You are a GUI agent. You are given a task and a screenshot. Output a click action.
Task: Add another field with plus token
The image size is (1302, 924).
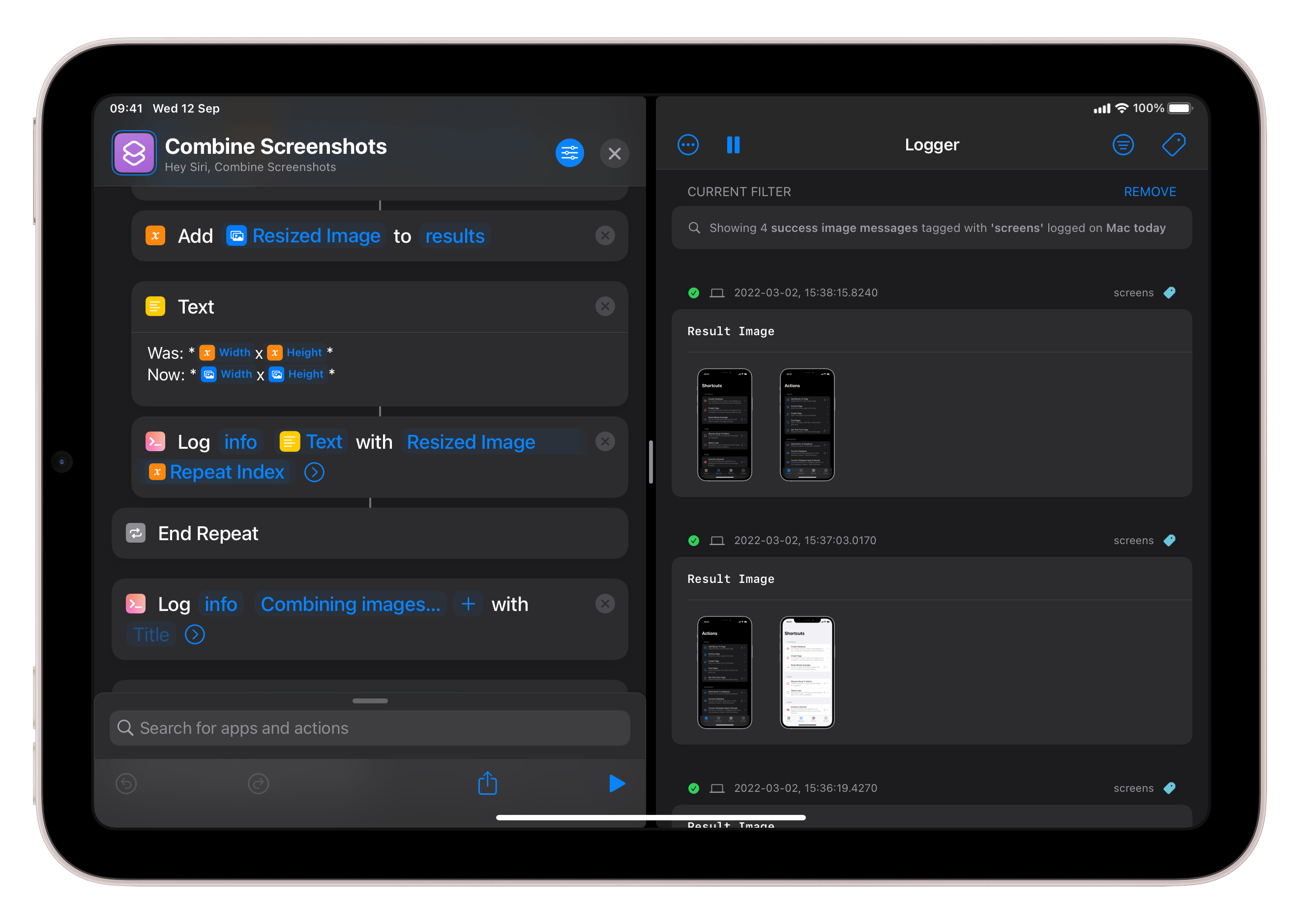[468, 604]
